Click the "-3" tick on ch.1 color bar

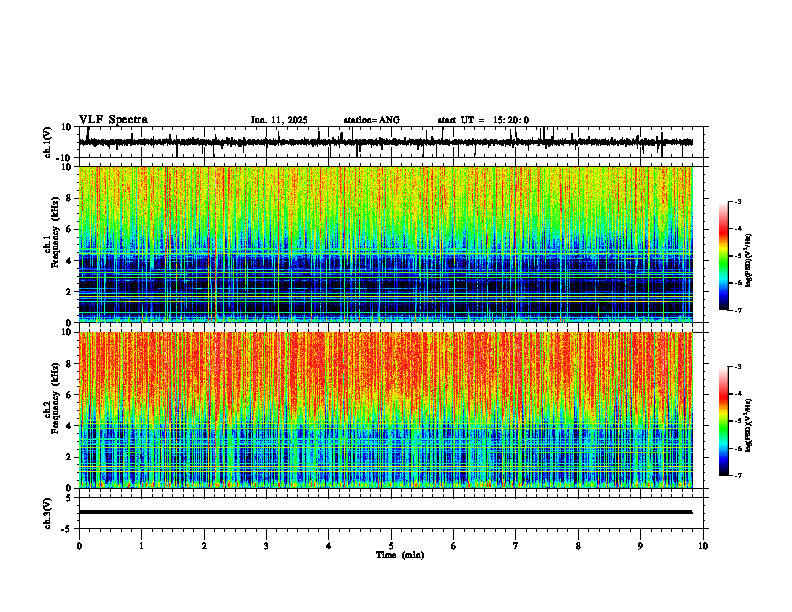tap(737, 201)
